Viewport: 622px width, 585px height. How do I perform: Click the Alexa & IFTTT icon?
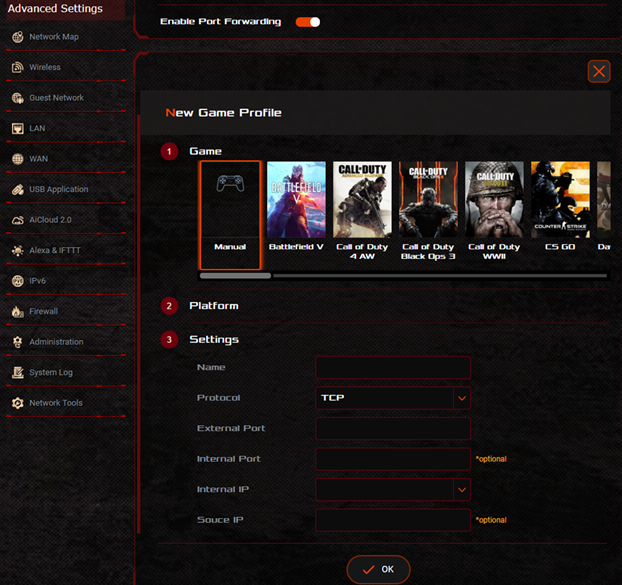pos(17,251)
